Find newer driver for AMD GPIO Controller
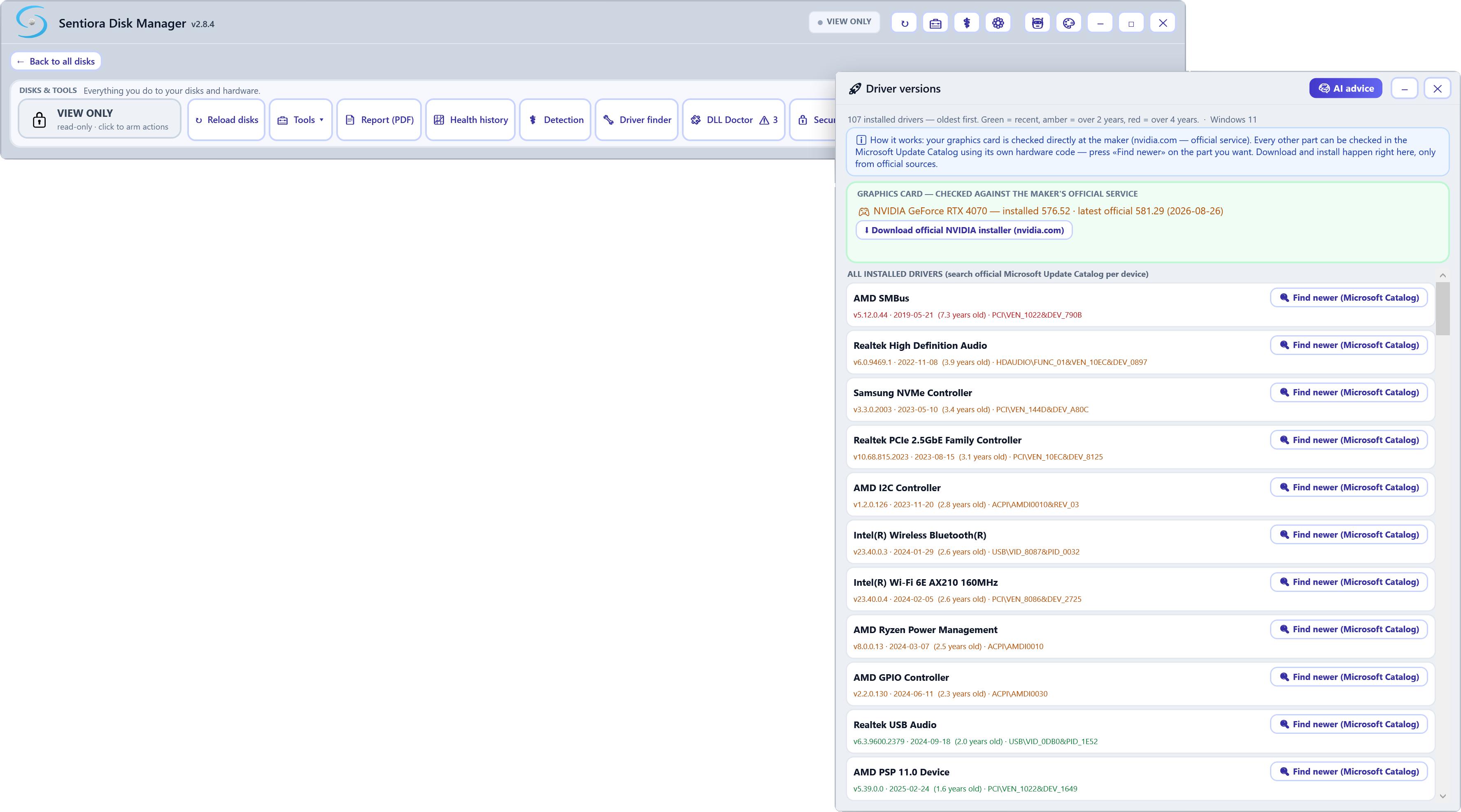1461x812 pixels. 1349,677
